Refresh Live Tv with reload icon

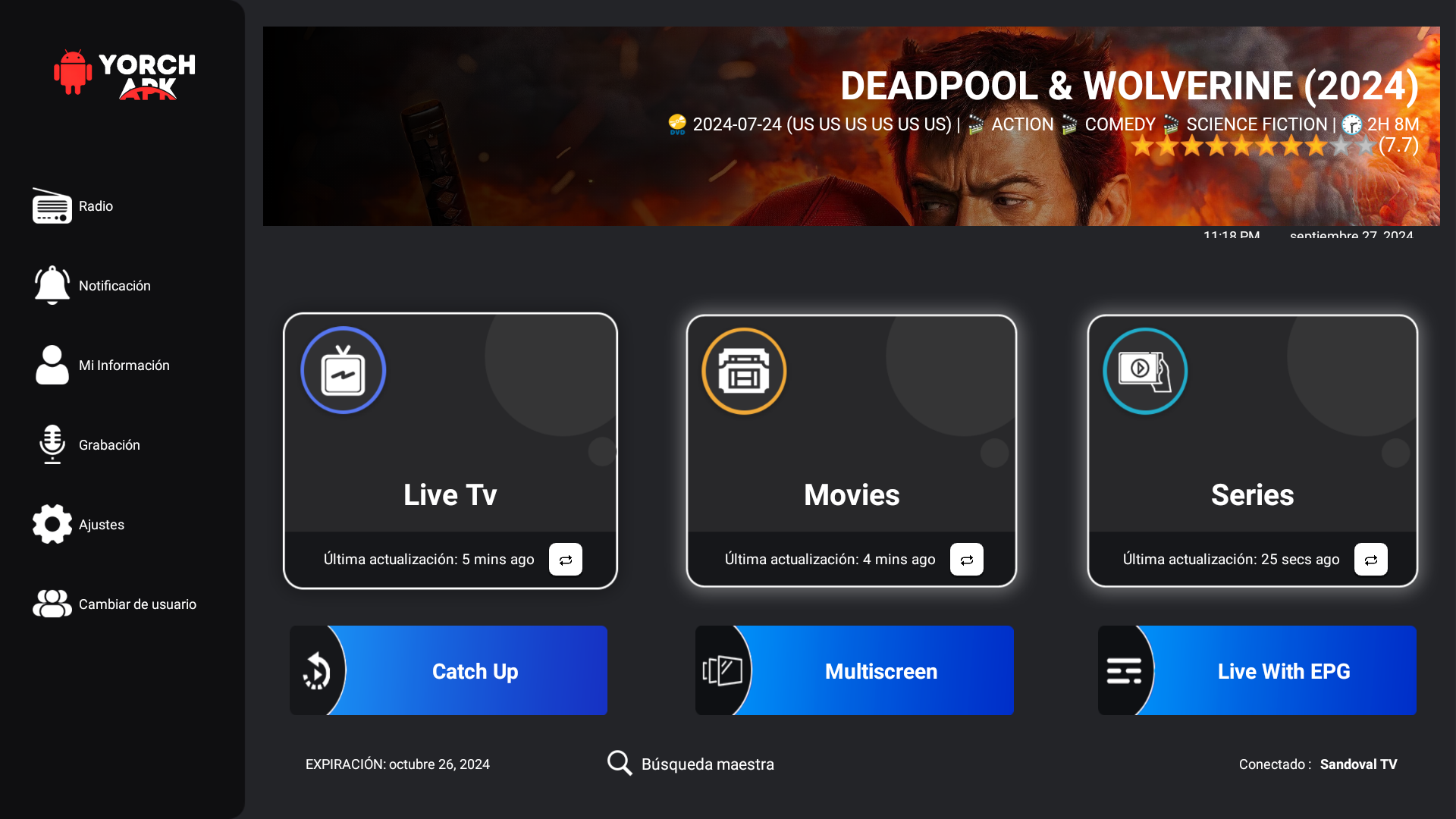(x=565, y=560)
